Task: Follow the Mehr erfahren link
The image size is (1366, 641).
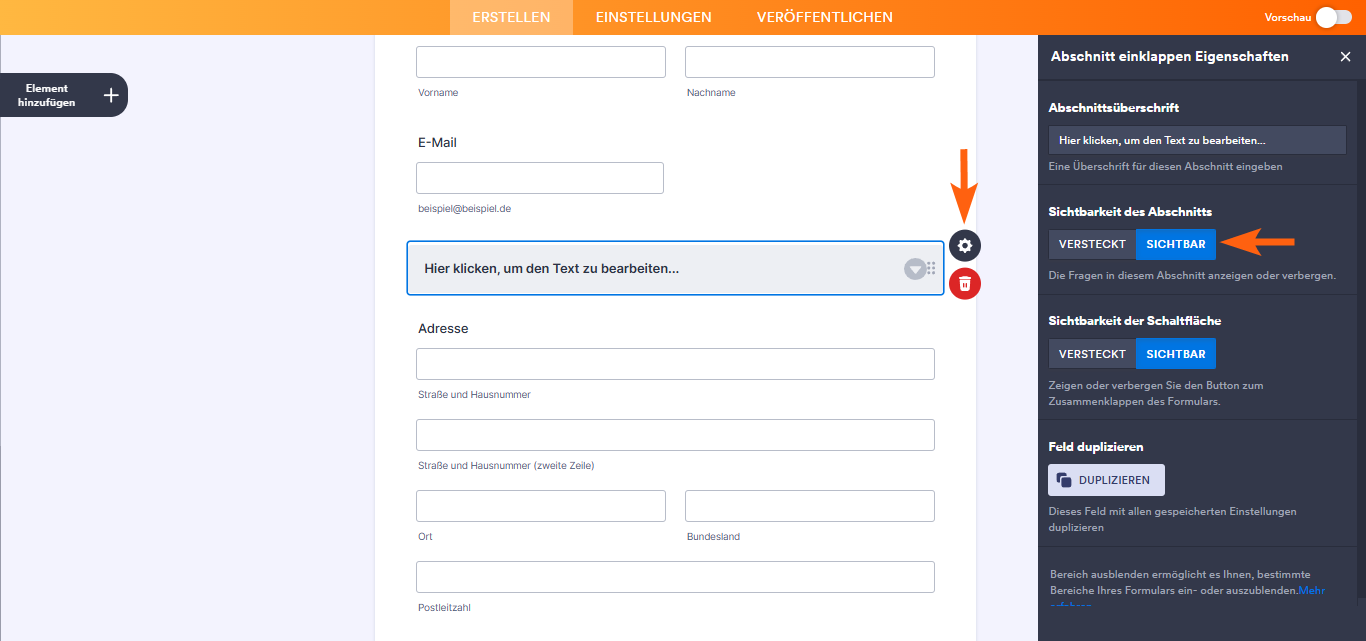Action: [x=1311, y=591]
